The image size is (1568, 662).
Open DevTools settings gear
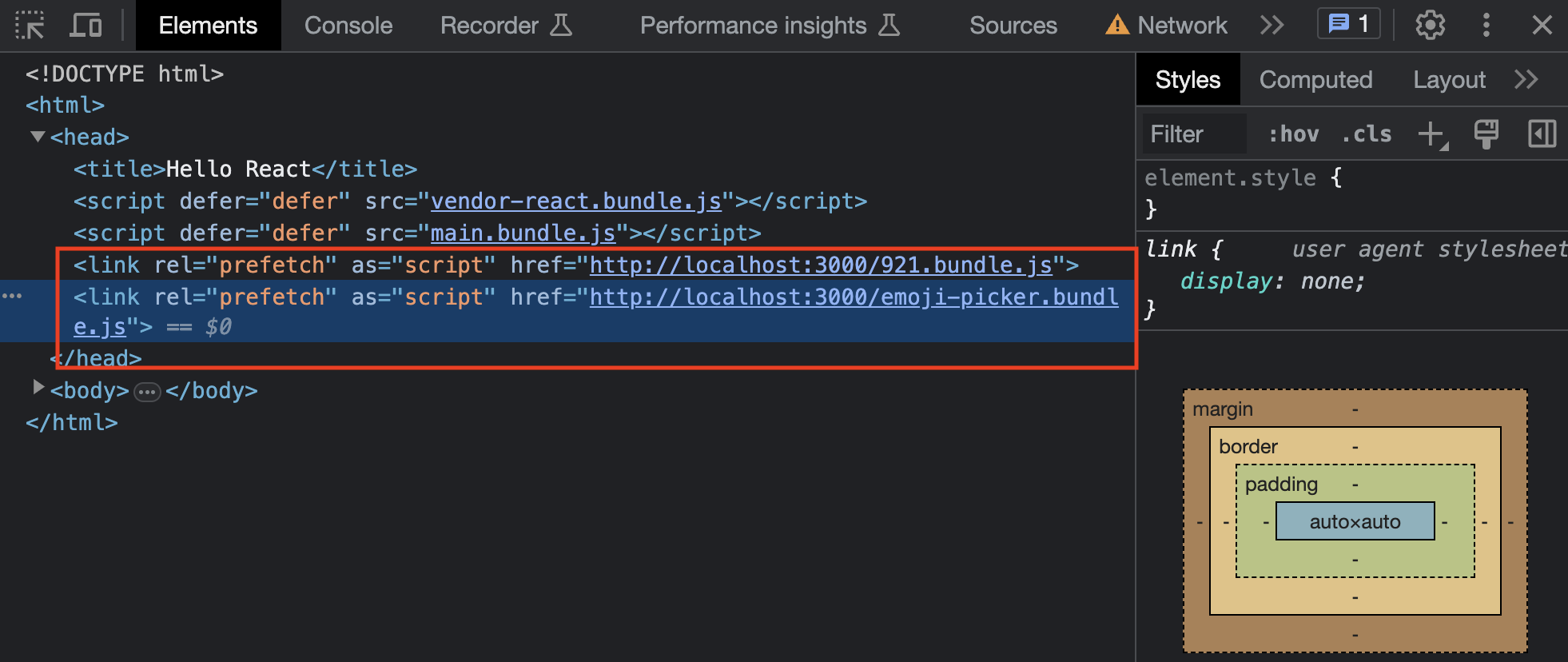tap(1430, 25)
